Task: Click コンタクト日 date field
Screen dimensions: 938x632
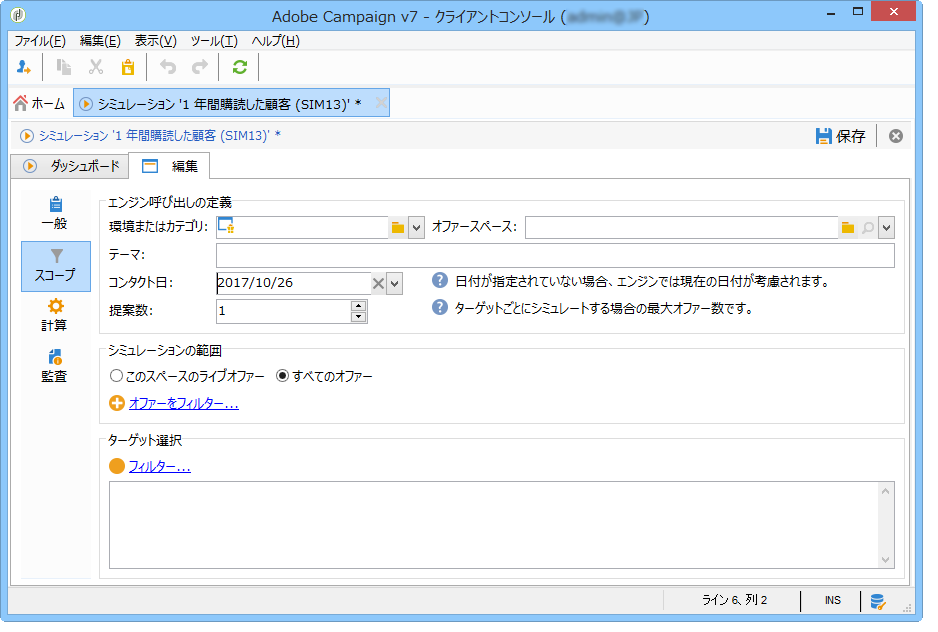Action: (293, 284)
